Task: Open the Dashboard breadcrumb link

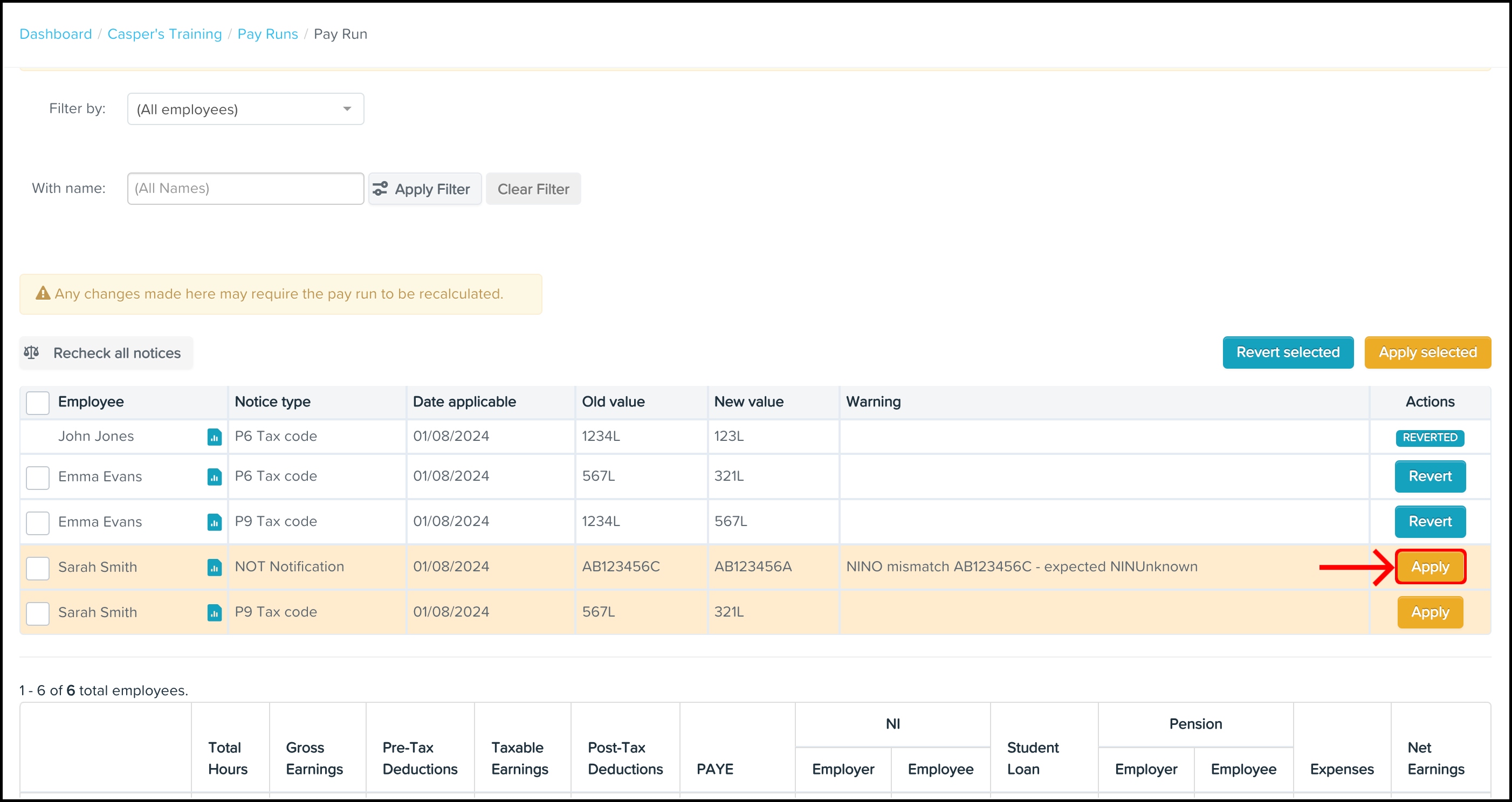Action: [x=56, y=34]
